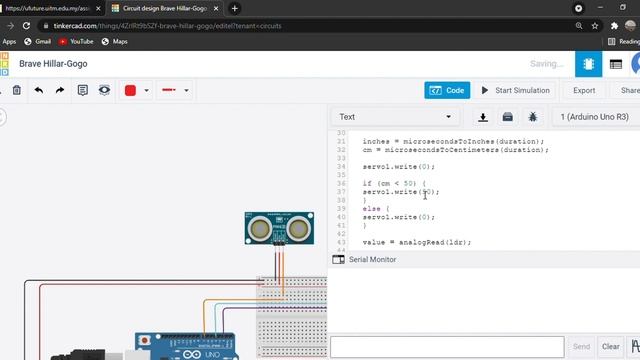Image resolution: width=640 pixels, height=360 pixels.
Task: Undo the last action
Action: 39,90
